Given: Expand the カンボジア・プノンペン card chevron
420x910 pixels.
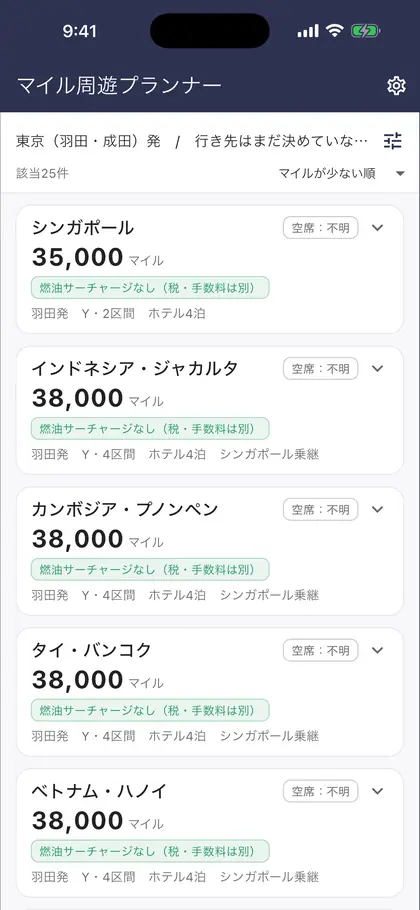Looking at the screenshot, I should coord(378,510).
